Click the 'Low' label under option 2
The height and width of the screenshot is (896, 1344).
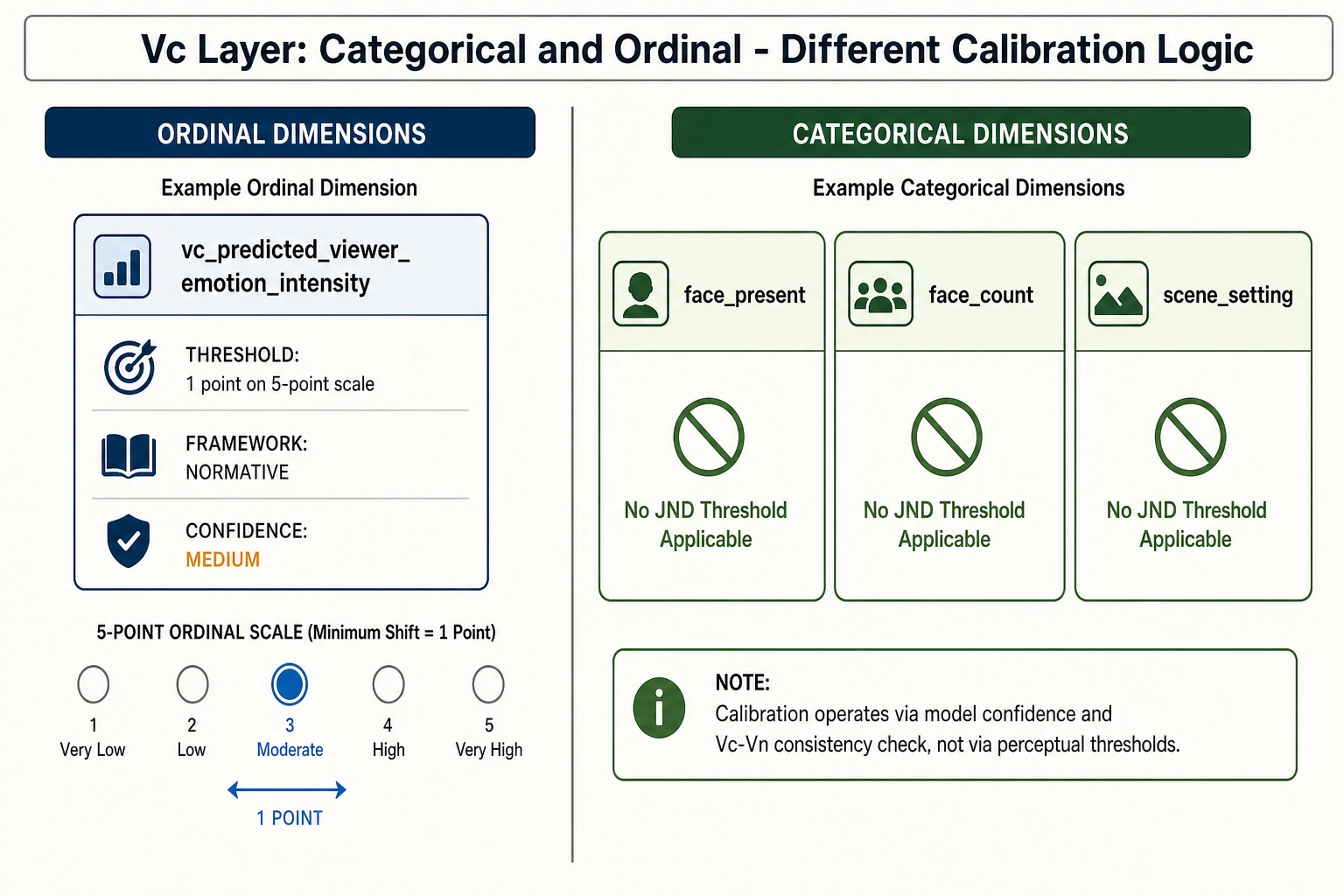tap(192, 750)
